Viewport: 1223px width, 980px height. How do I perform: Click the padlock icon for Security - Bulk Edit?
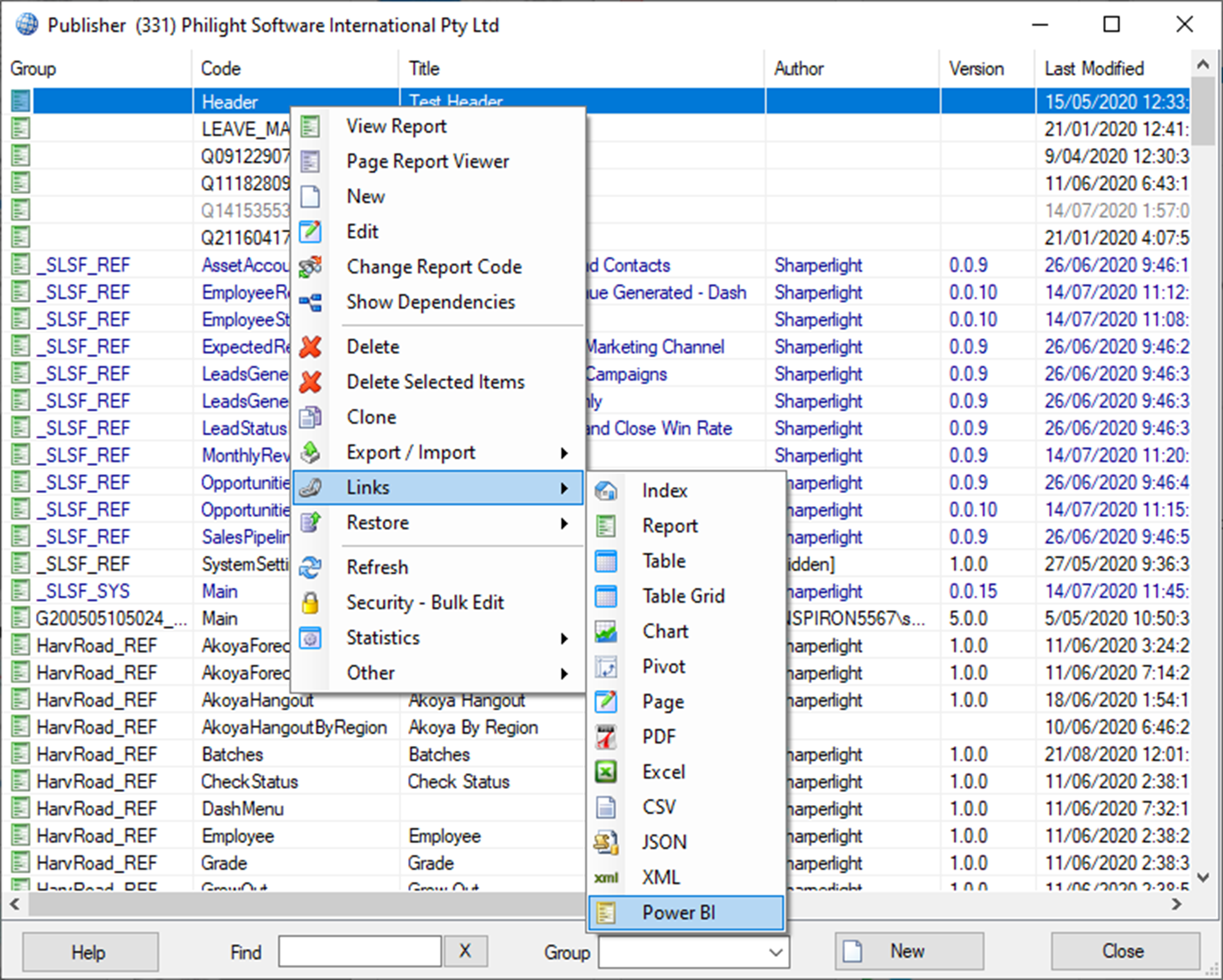click(310, 602)
